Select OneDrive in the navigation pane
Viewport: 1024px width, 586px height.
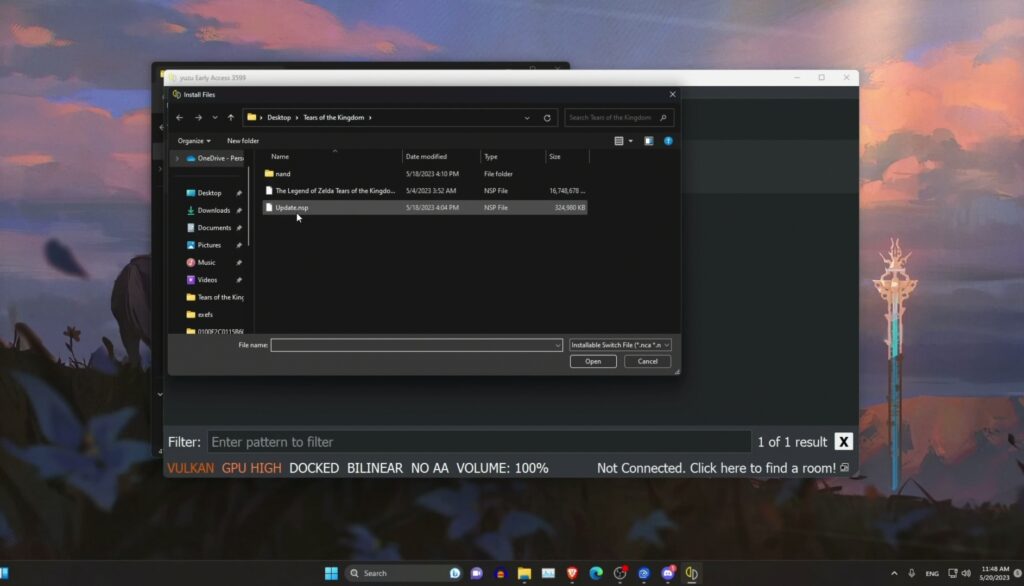[215, 158]
